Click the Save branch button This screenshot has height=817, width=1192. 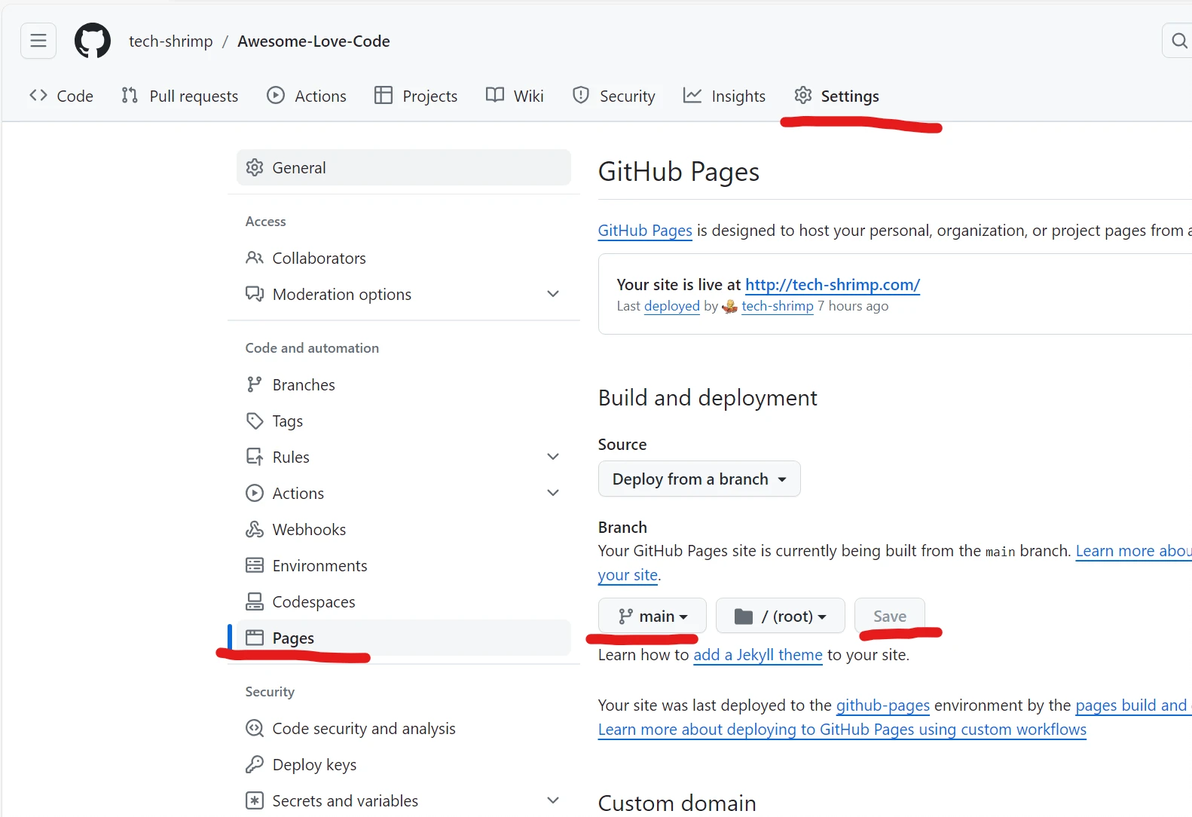pyautogui.click(x=889, y=616)
